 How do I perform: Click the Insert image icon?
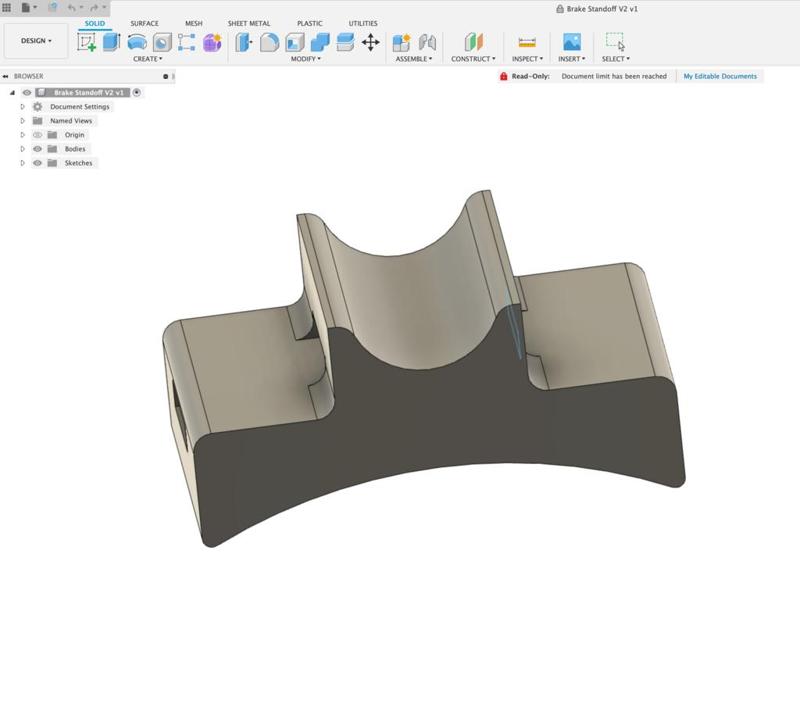571,42
